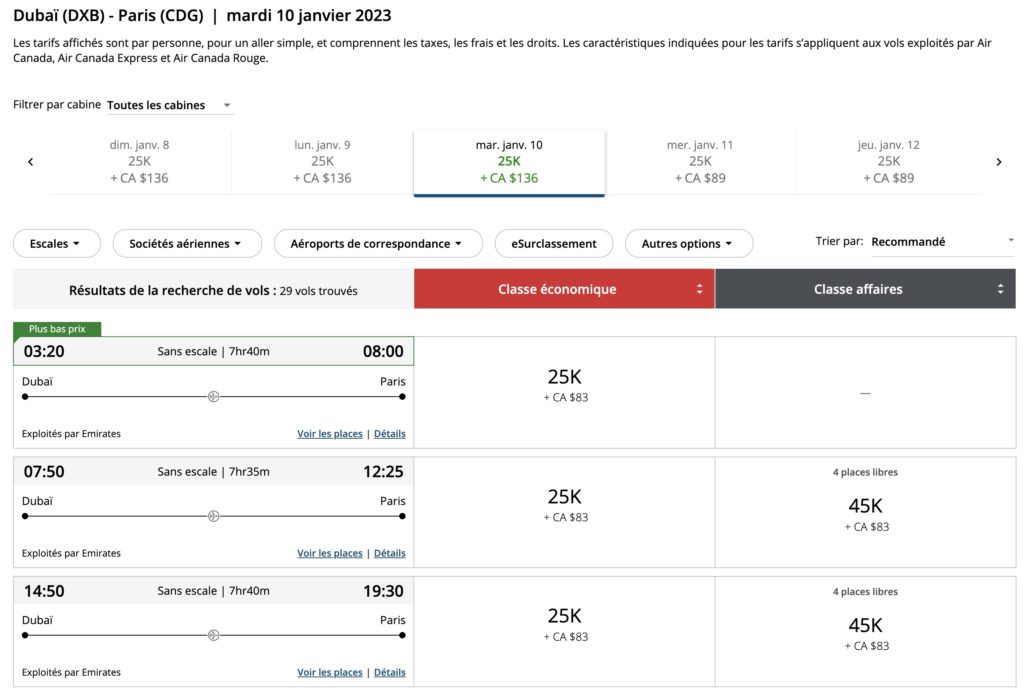Select 25K economy fare for 07:50 flight
Image resolution: width=1024 pixels, height=690 pixels.
[565, 505]
